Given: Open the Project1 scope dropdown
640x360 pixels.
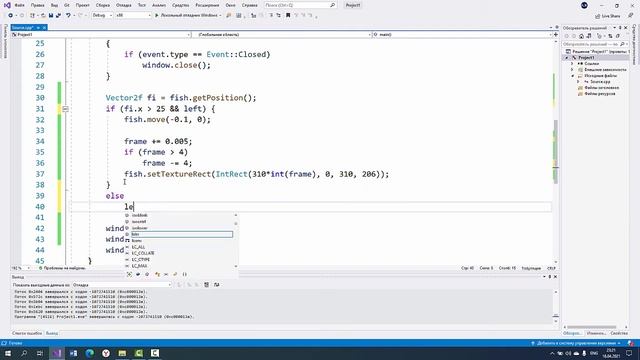Looking at the screenshot, I should tap(101, 35).
